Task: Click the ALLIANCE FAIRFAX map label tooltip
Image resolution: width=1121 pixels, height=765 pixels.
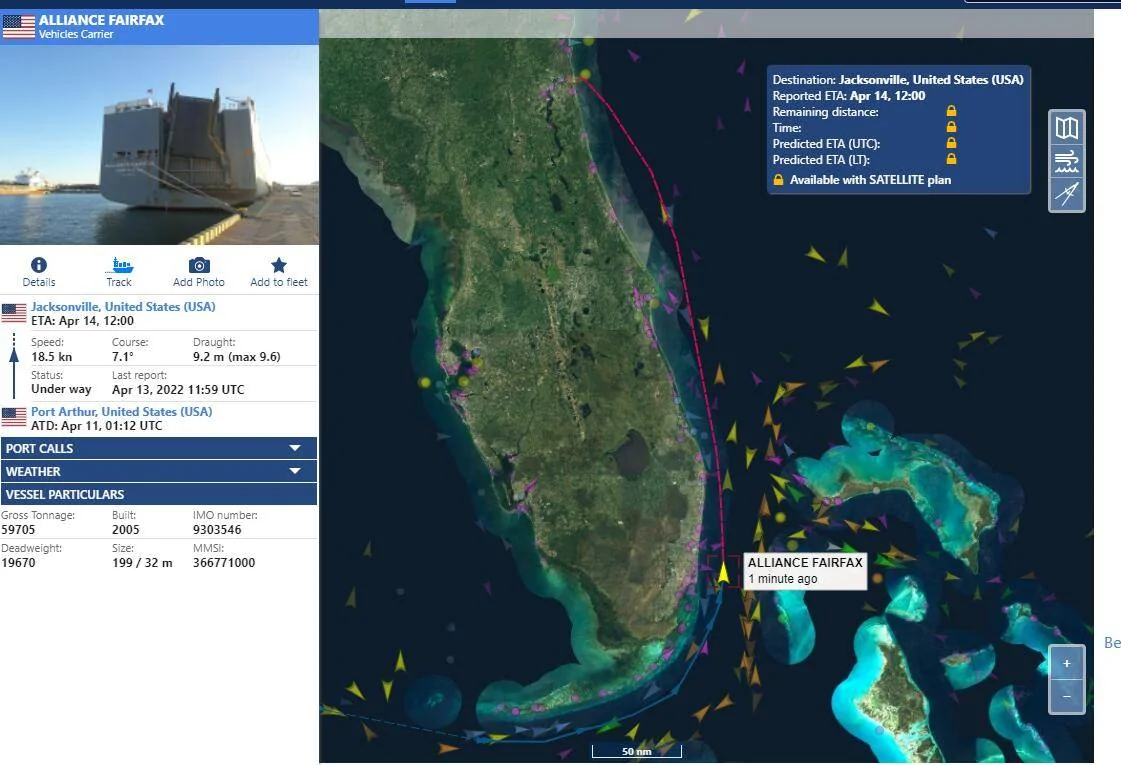Action: pyautogui.click(x=805, y=571)
